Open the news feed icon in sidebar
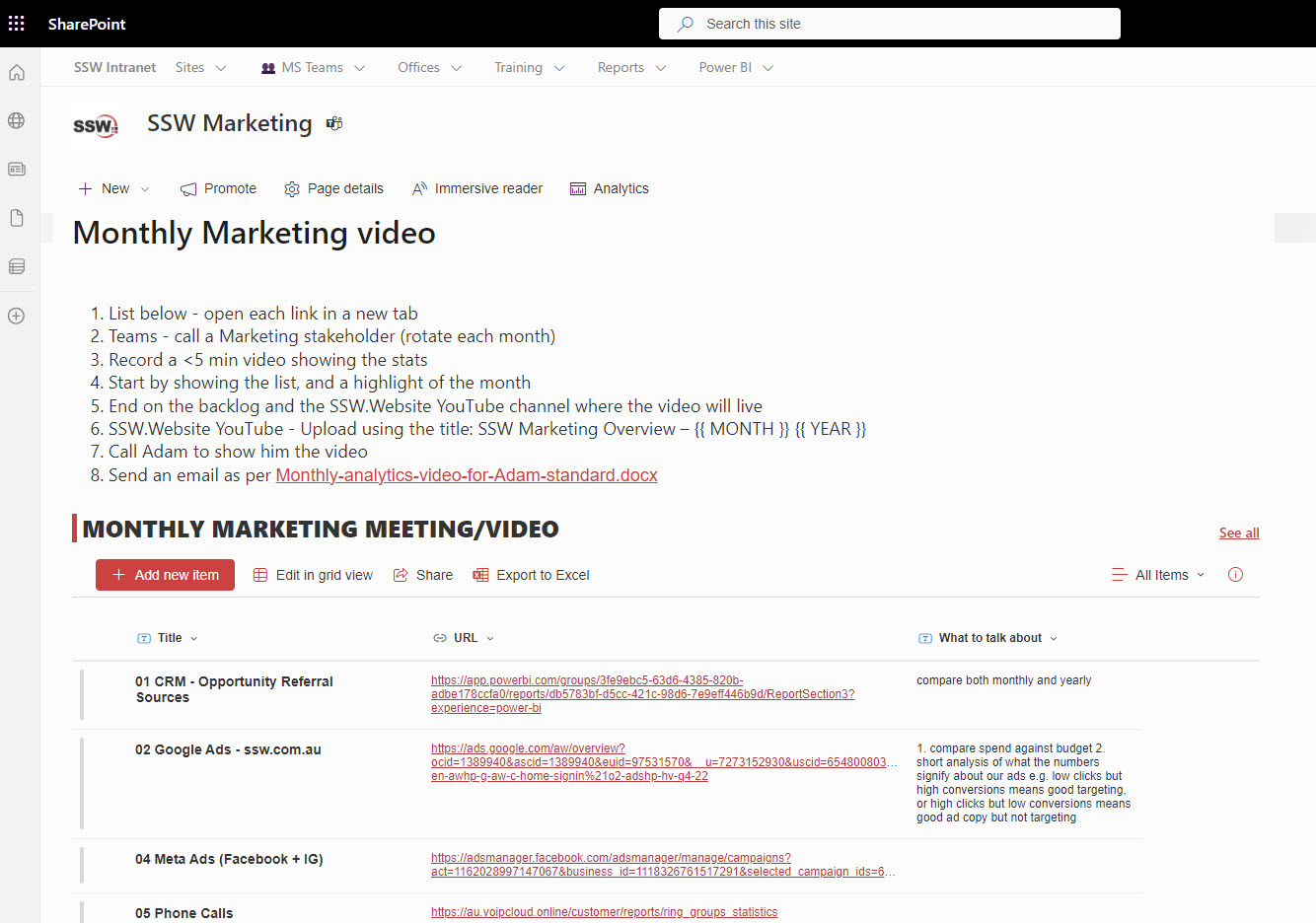 tap(17, 170)
